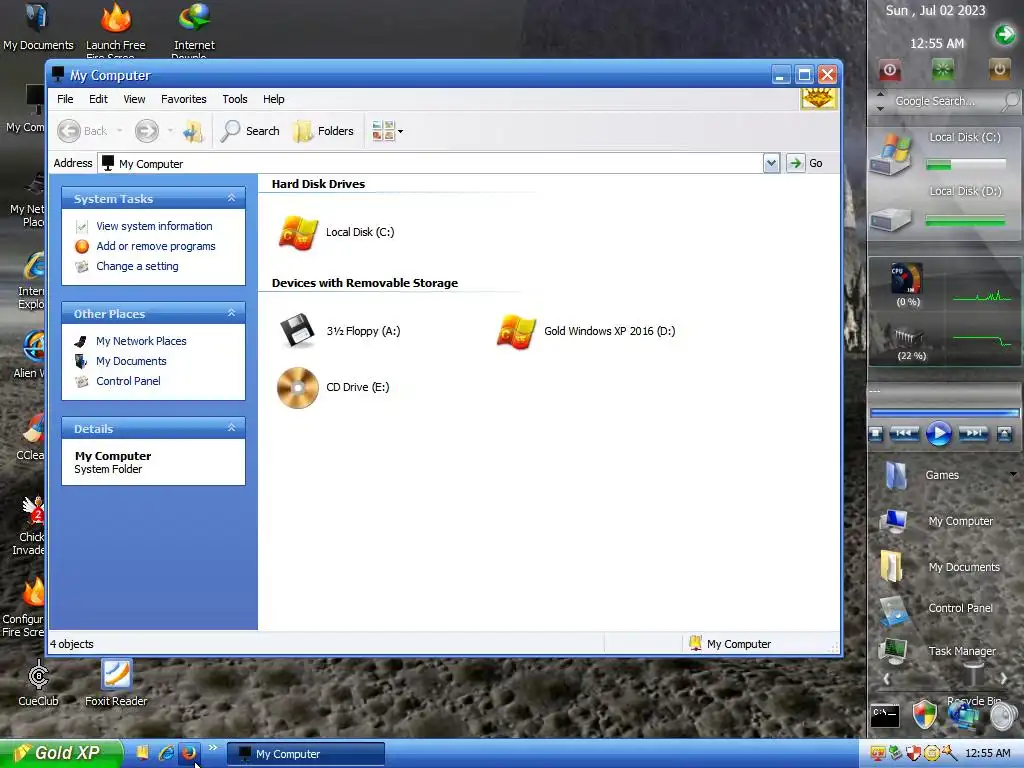Launch Internet Explorer from Quick Launch

[166, 753]
